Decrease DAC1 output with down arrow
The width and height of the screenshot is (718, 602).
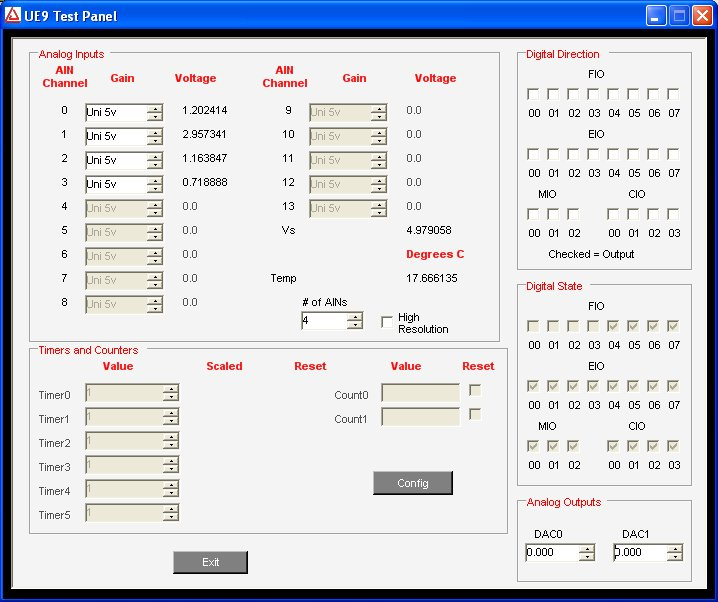click(x=675, y=557)
